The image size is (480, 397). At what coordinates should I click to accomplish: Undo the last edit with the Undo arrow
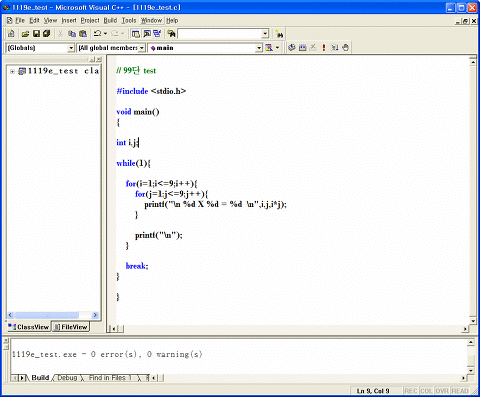pyautogui.click(x=97, y=34)
